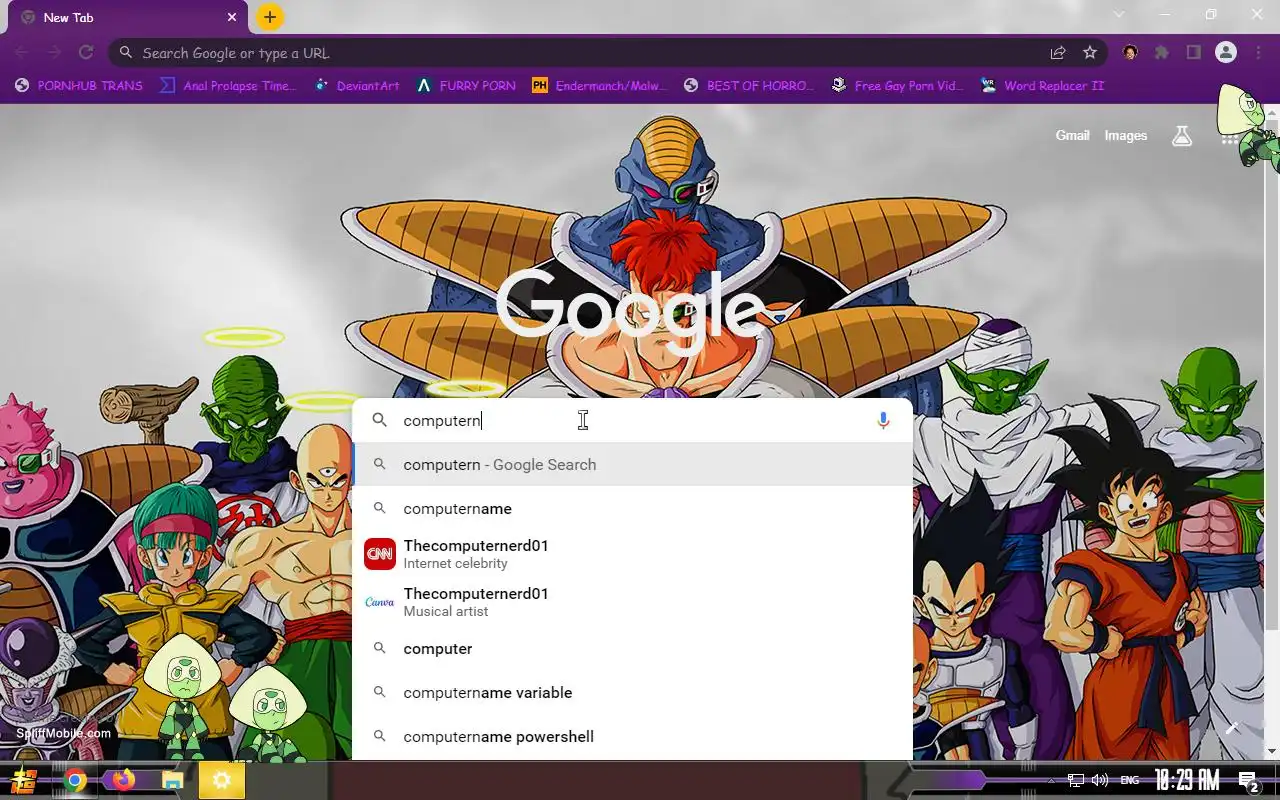Open a new tab with the plus button
This screenshot has height=800, width=1280.
[x=269, y=17]
